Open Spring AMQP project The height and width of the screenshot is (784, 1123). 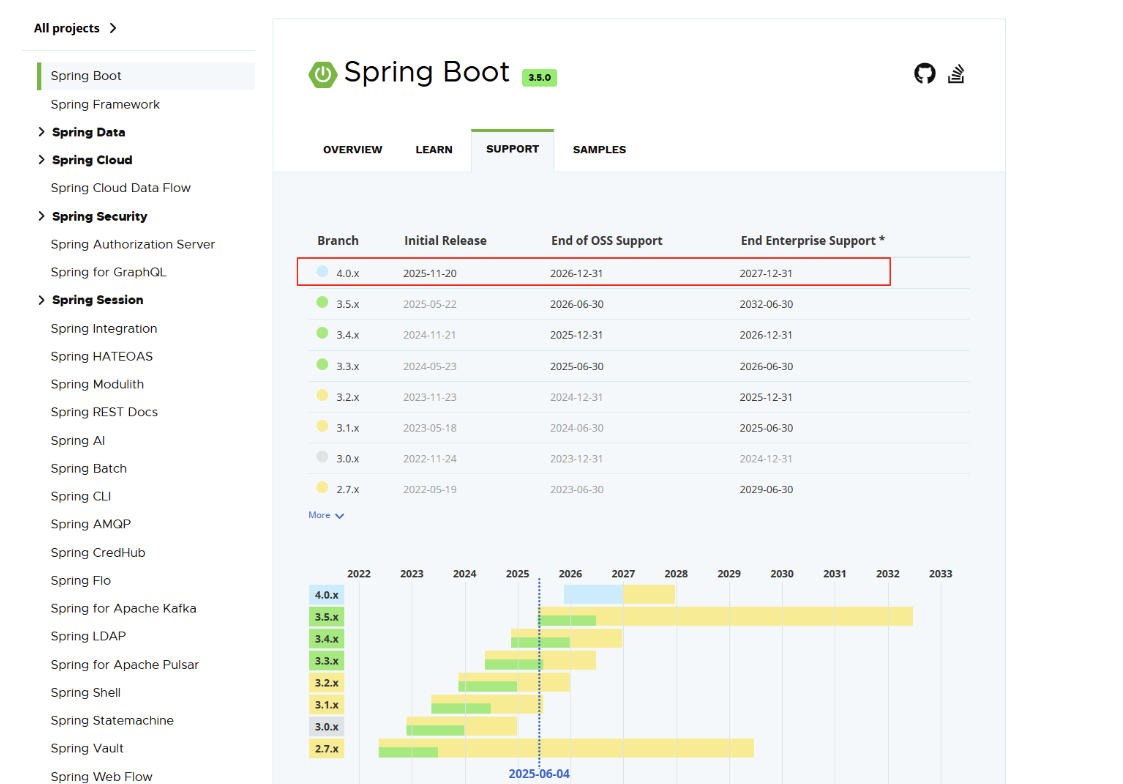(91, 525)
